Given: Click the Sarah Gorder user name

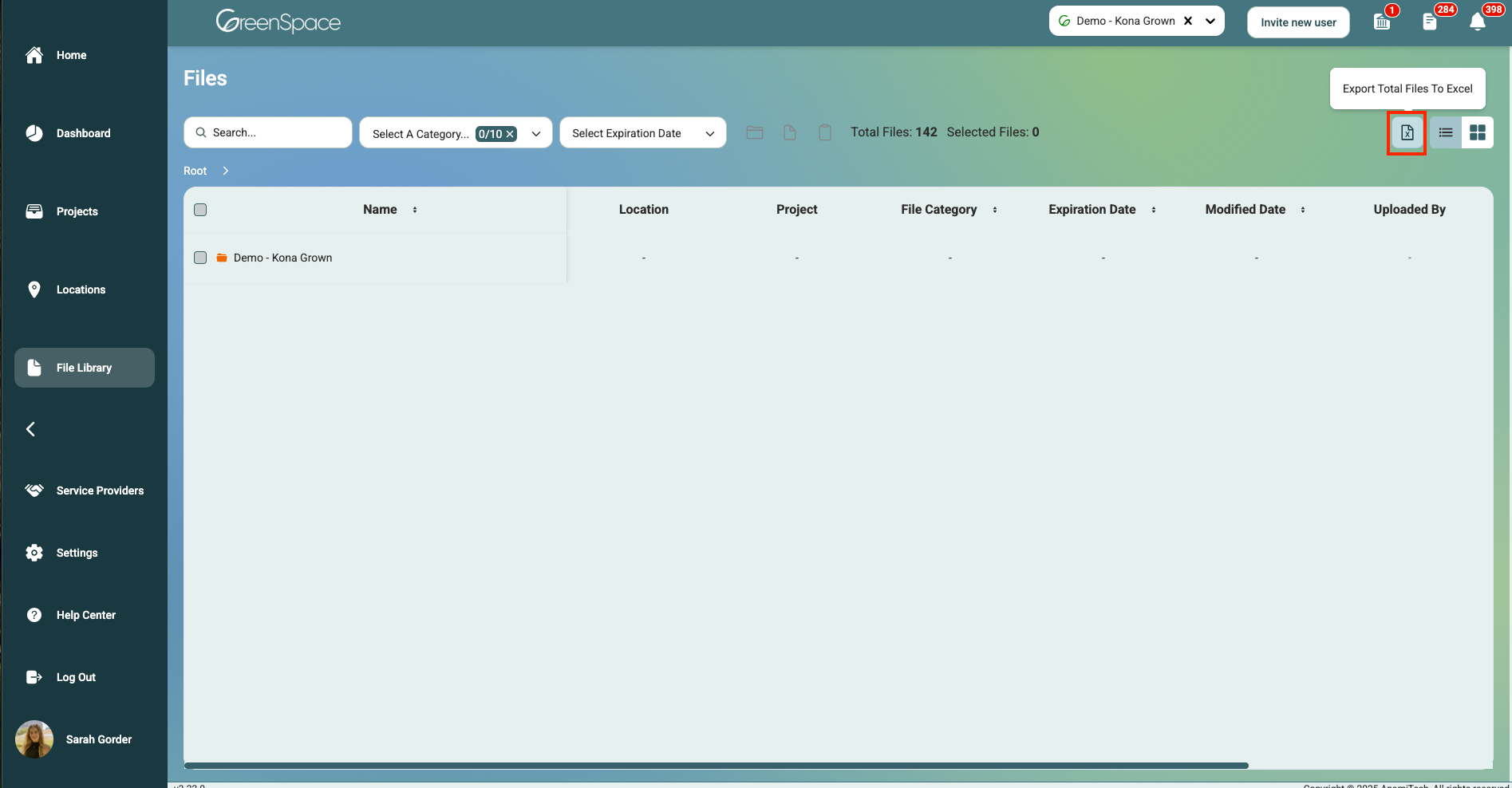Looking at the screenshot, I should point(99,739).
